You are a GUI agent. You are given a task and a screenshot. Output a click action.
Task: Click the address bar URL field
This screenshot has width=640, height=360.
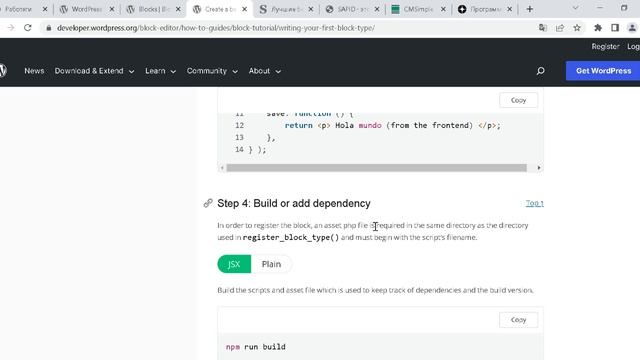pos(286,28)
